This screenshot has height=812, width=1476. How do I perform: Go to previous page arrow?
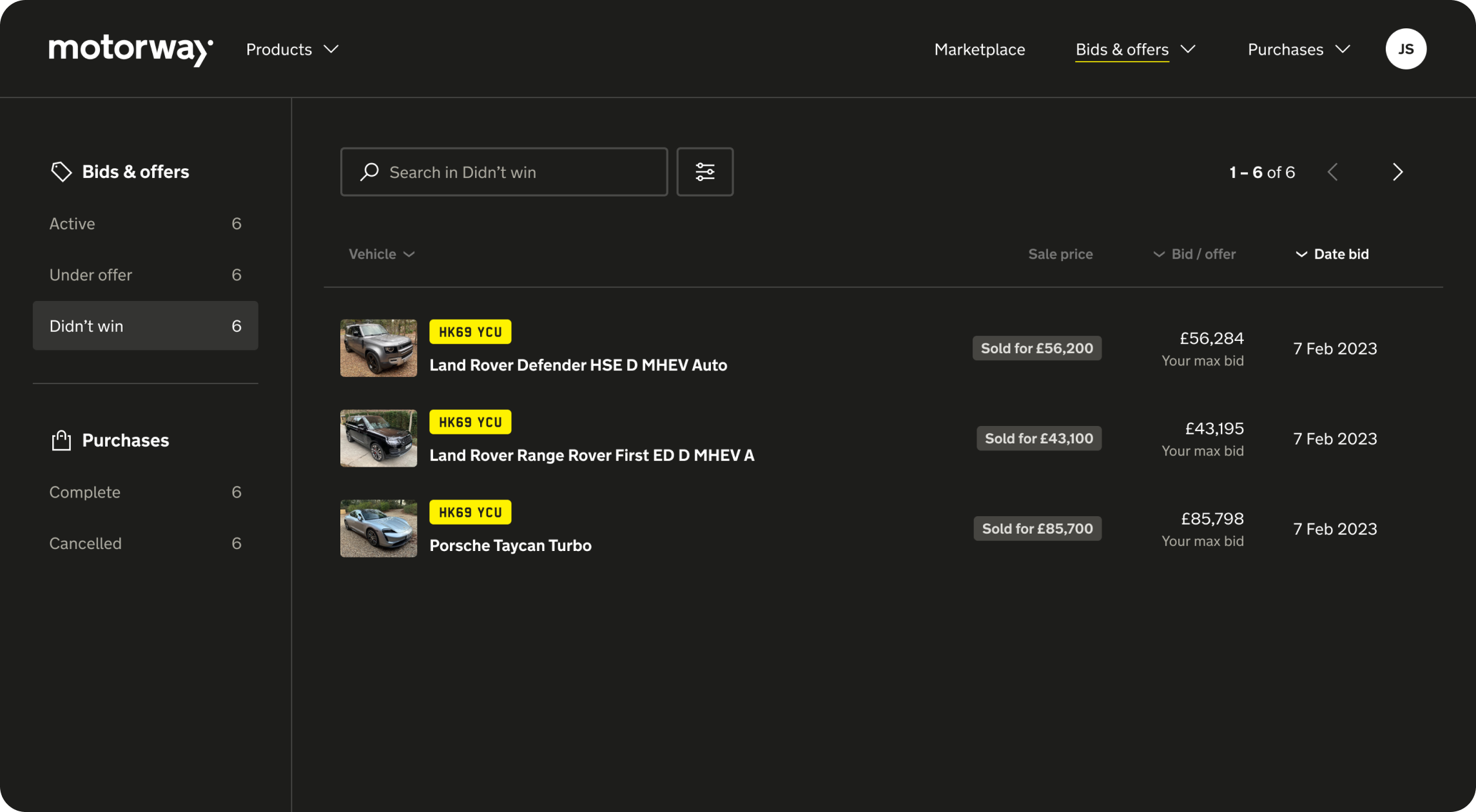[x=1333, y=172]
